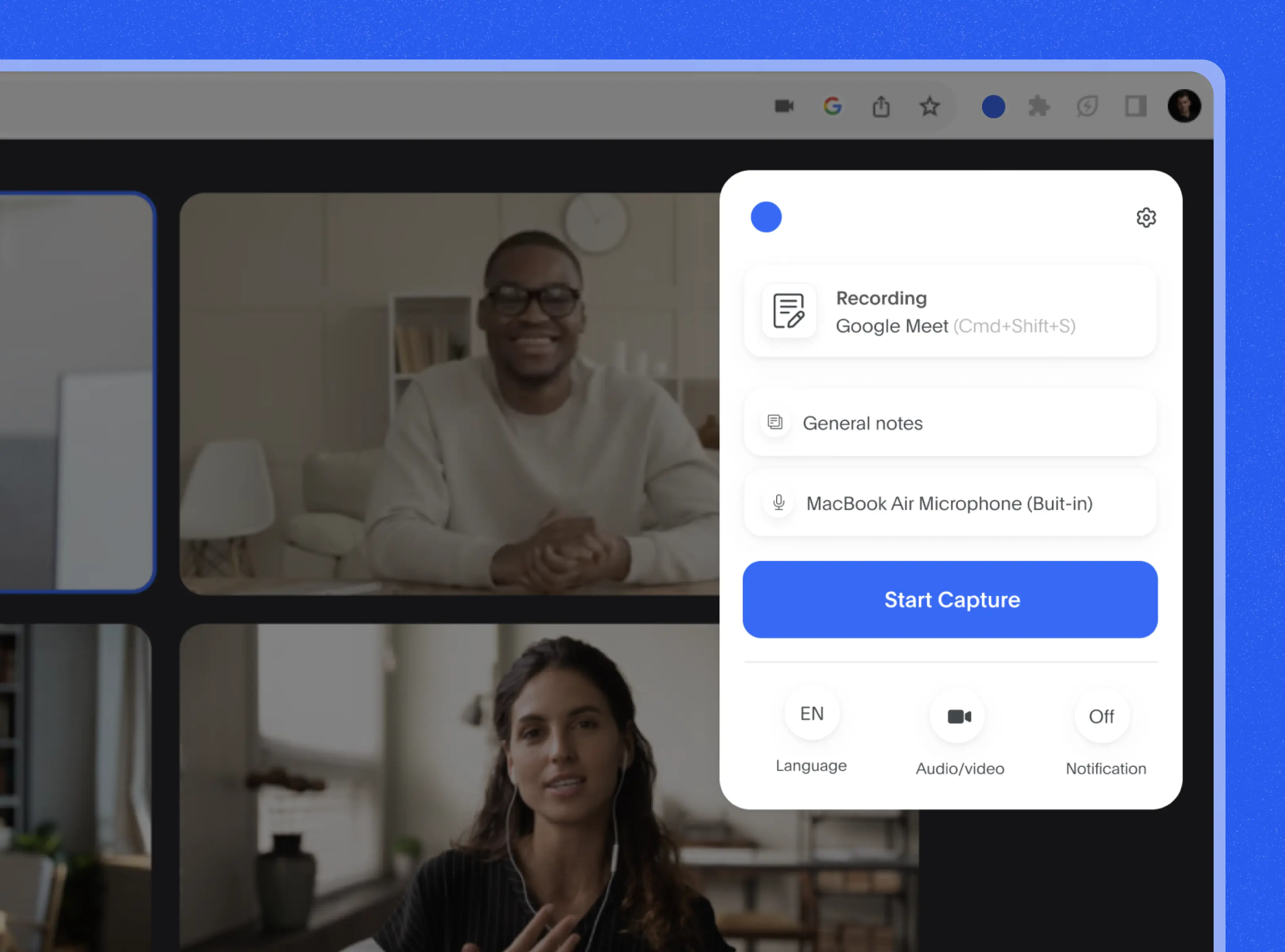The height and width of the screenshot is (952, 1285).
Task: Click the Chrome extensions puzzle icon
Action: click(1039, 107)
